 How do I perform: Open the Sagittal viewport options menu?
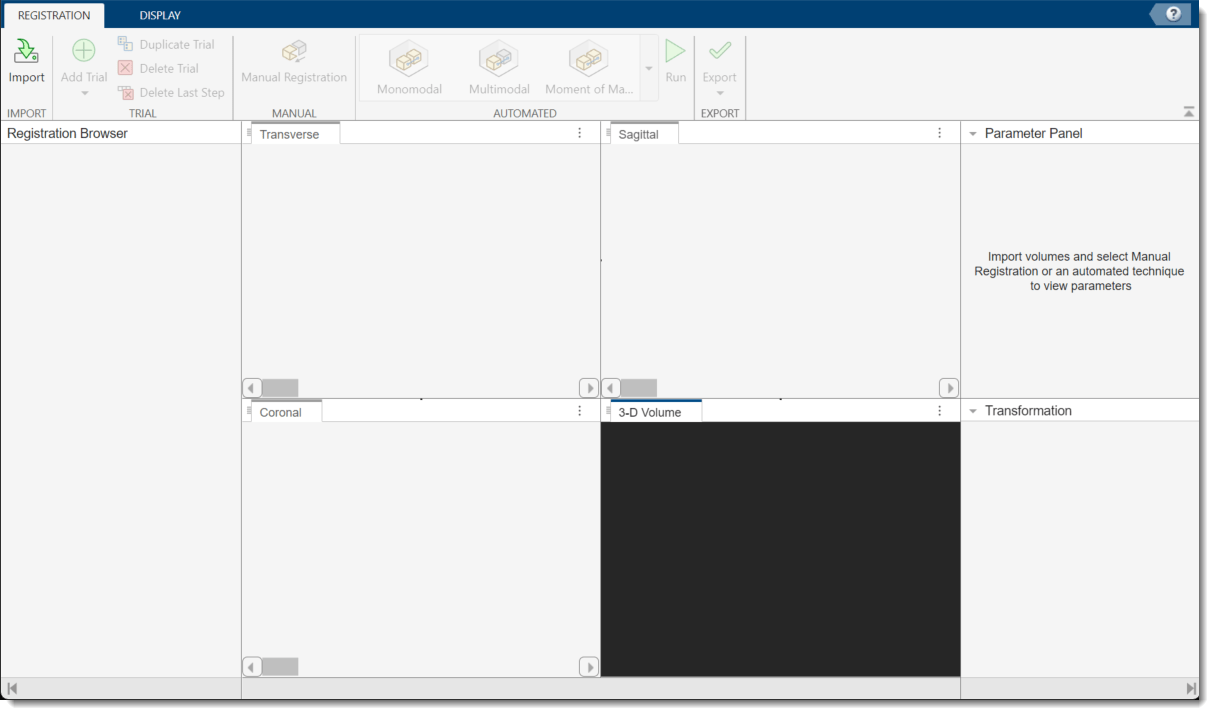(x=939, y=132)
